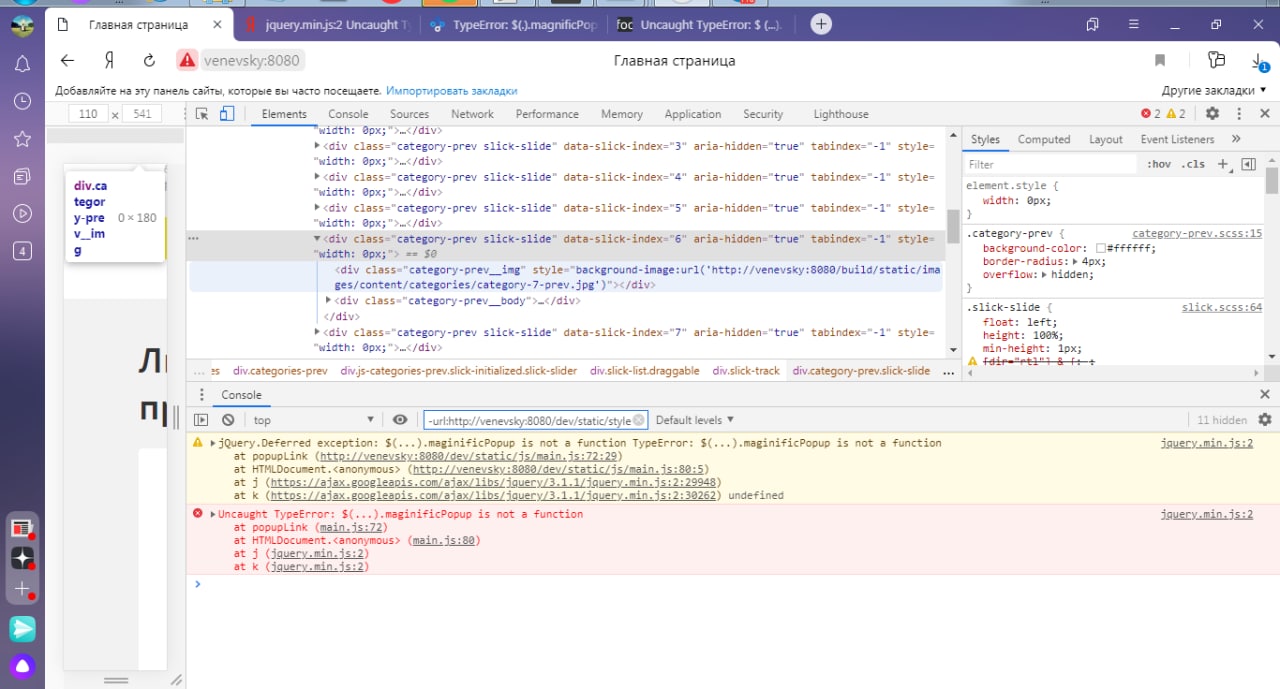This screenshot has height=689, width=1280.
Task: Click the back navigation arrow
Action: (x=67, y=60)
